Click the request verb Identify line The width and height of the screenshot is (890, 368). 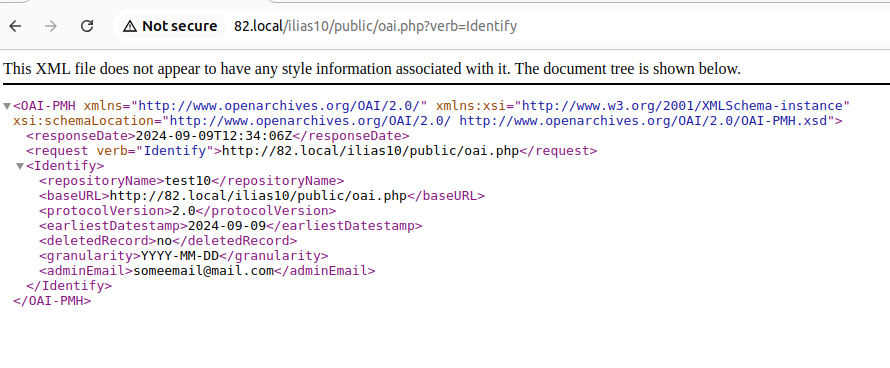(x=312, y=151)
